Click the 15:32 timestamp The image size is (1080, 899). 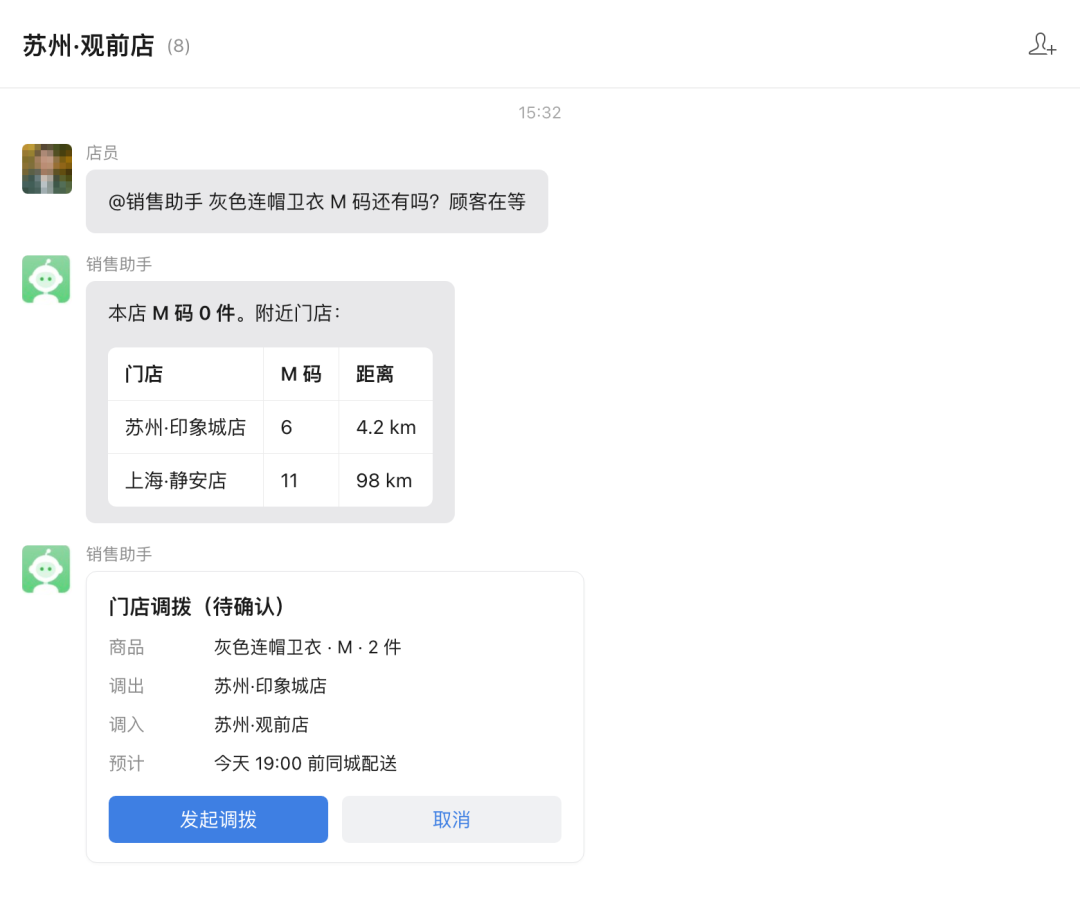[540, 112]
